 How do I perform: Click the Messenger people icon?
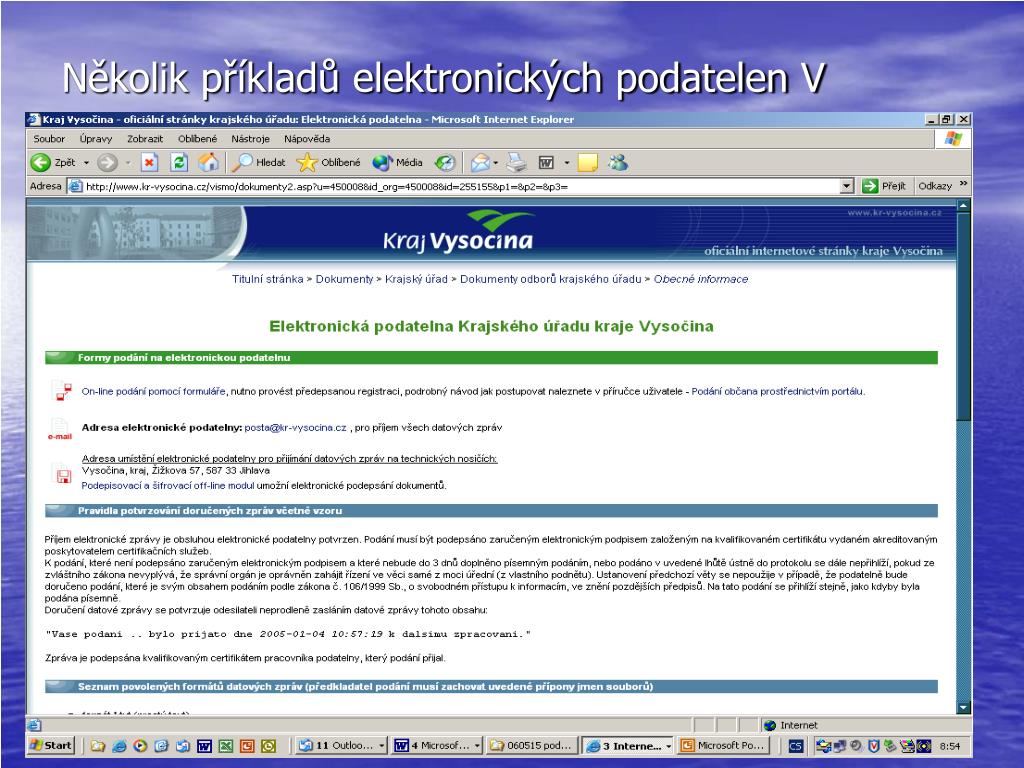click(618, 163)
